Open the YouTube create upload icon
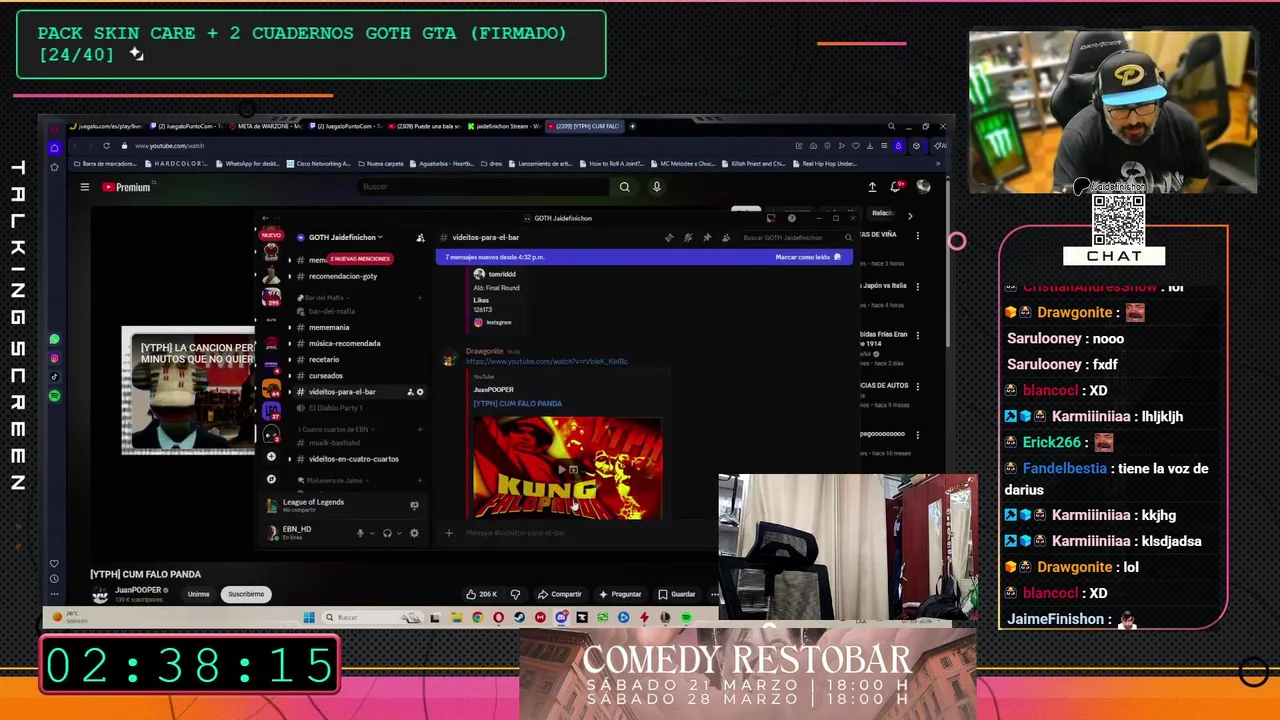Viewport: 1280px width, 720px height. (x=872, y=187)
